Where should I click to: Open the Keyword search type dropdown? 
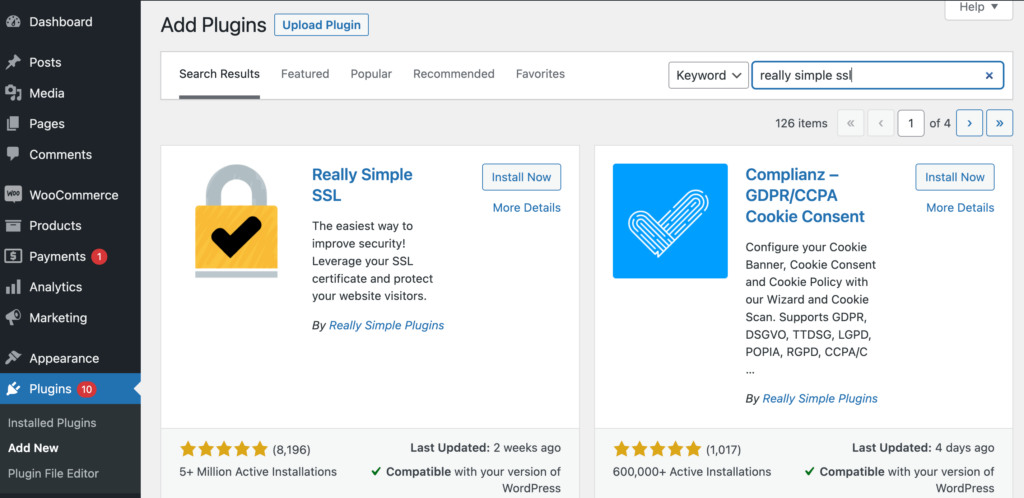(x=708, y=75)
